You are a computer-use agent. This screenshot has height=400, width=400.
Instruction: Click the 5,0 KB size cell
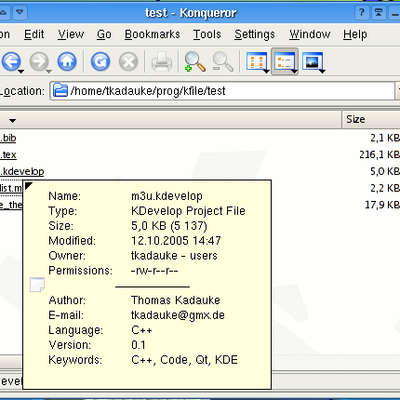pyautogui.click(x=385, y=171)
